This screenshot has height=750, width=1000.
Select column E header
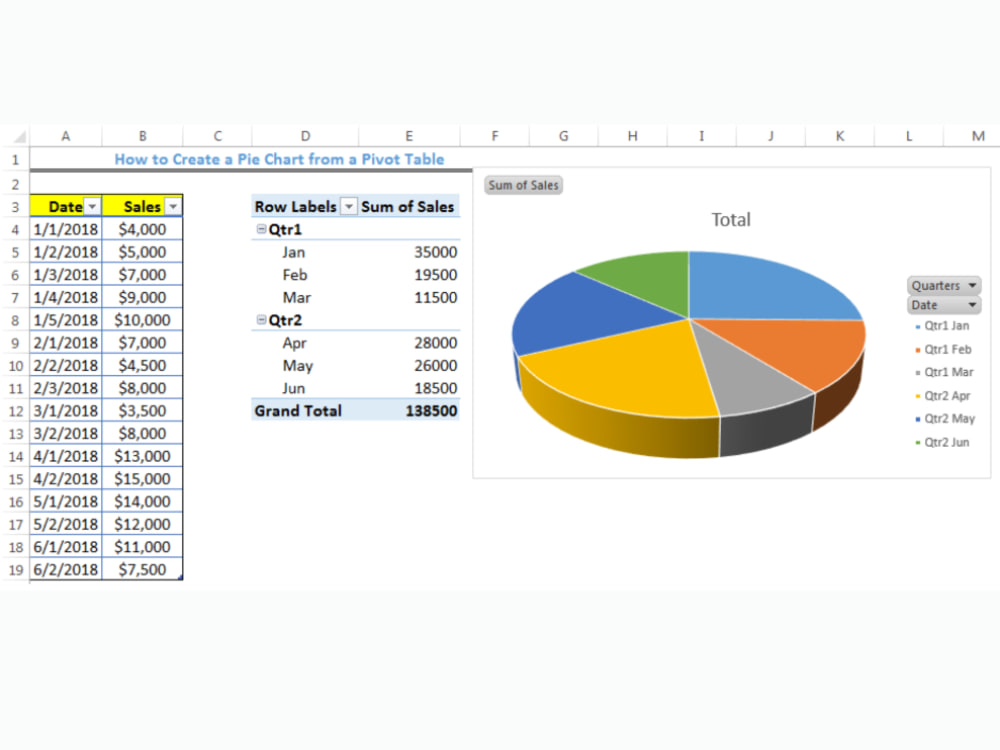click(409, 136)
